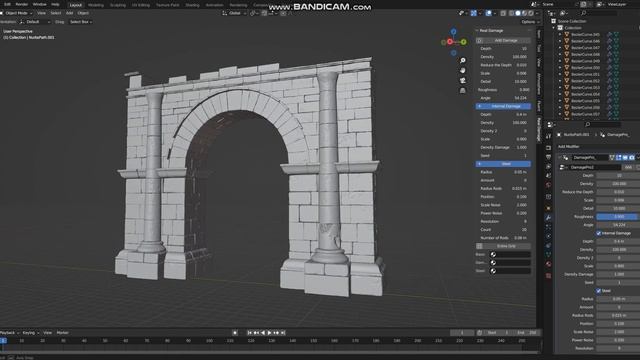This screenshot has height=360, width=640.
Task: Click the Basic material sphere icon
Action: (493, 254)
